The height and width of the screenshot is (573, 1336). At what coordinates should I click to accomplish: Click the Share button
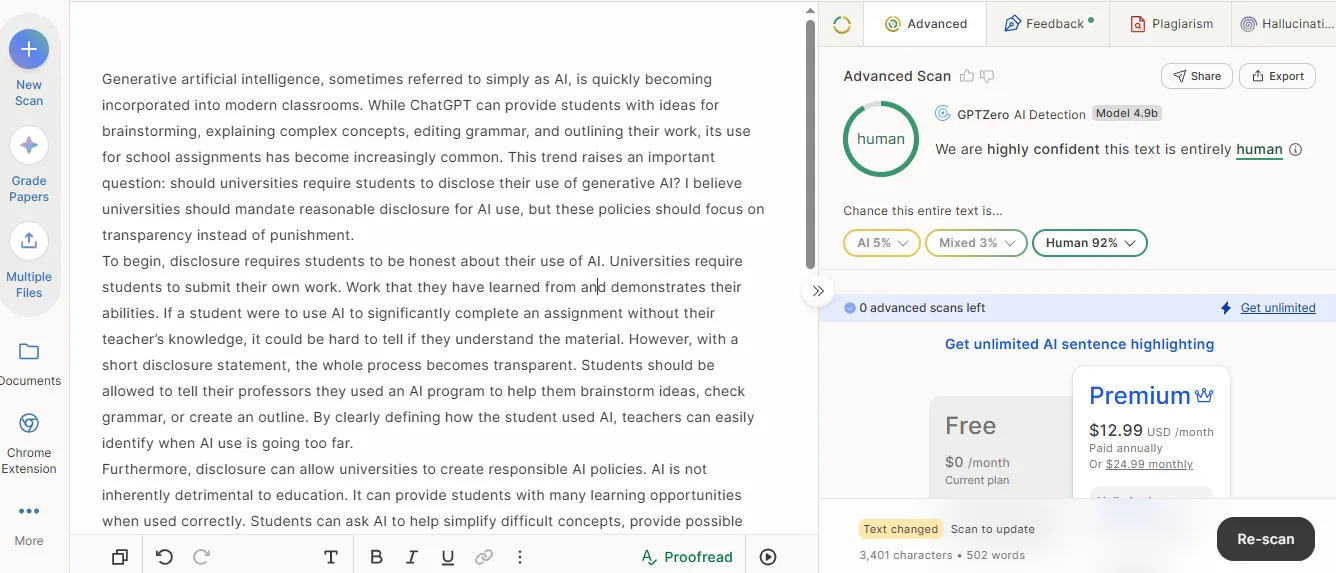1196,76
